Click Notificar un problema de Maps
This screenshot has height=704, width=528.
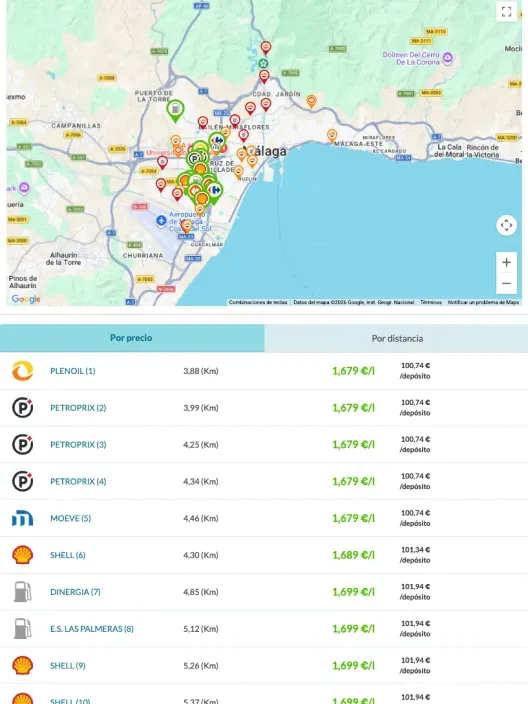[483, 302]
